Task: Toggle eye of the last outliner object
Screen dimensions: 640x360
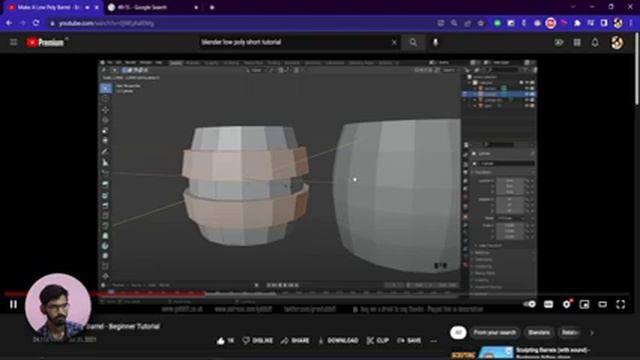Action: point(527,106)
